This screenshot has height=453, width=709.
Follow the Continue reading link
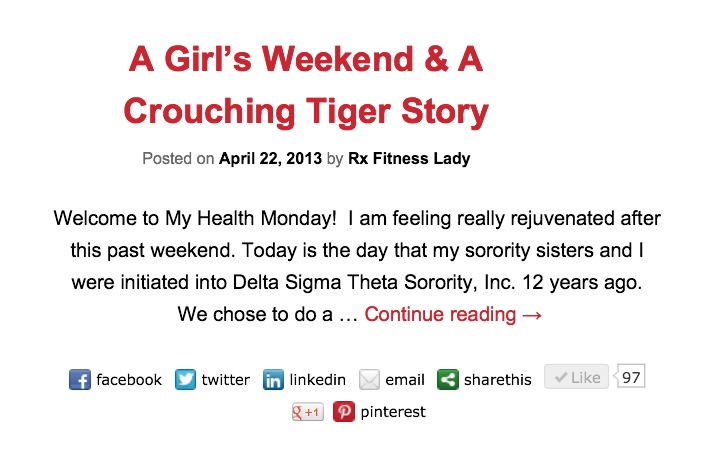pos(453,314)
